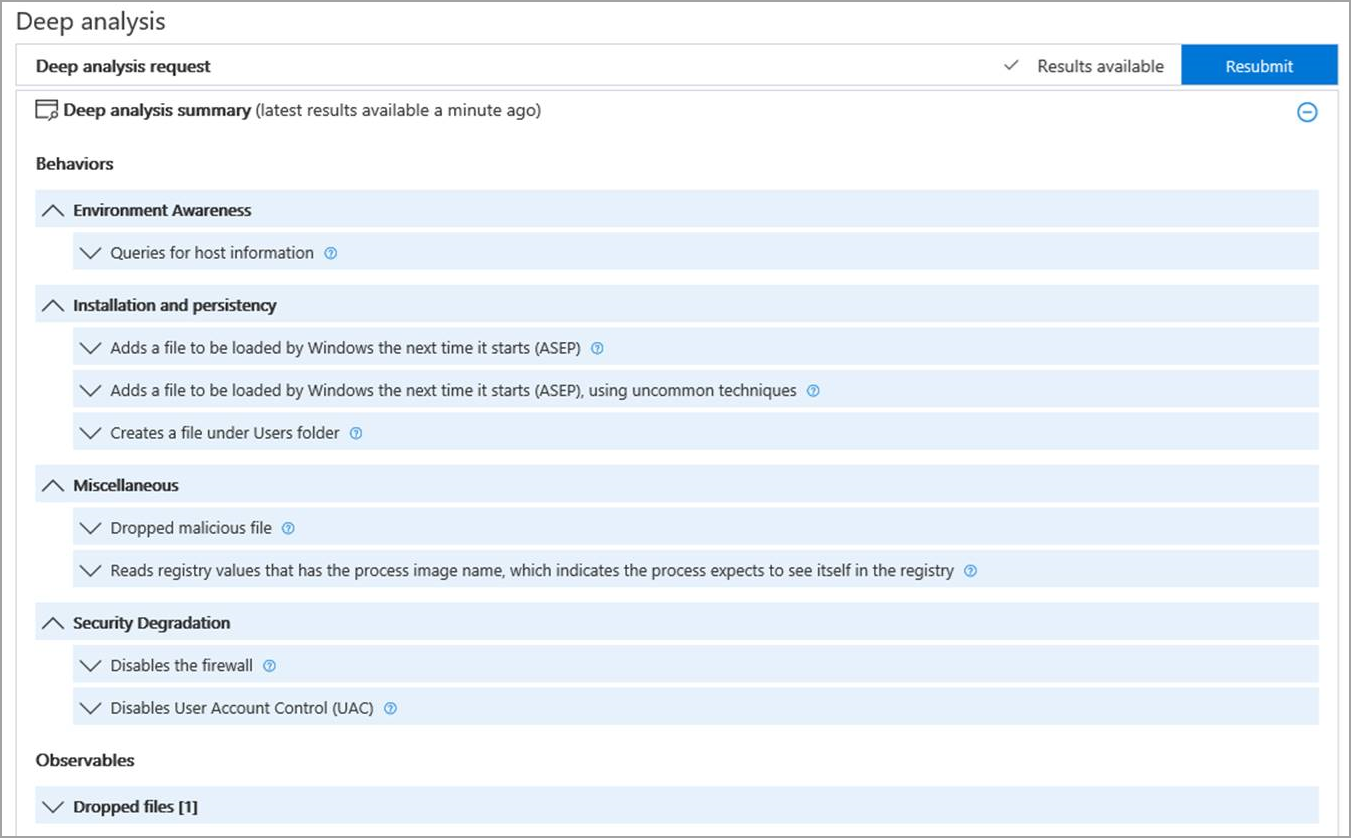Click the Deep analysis summary report icon

pos(47,110)
